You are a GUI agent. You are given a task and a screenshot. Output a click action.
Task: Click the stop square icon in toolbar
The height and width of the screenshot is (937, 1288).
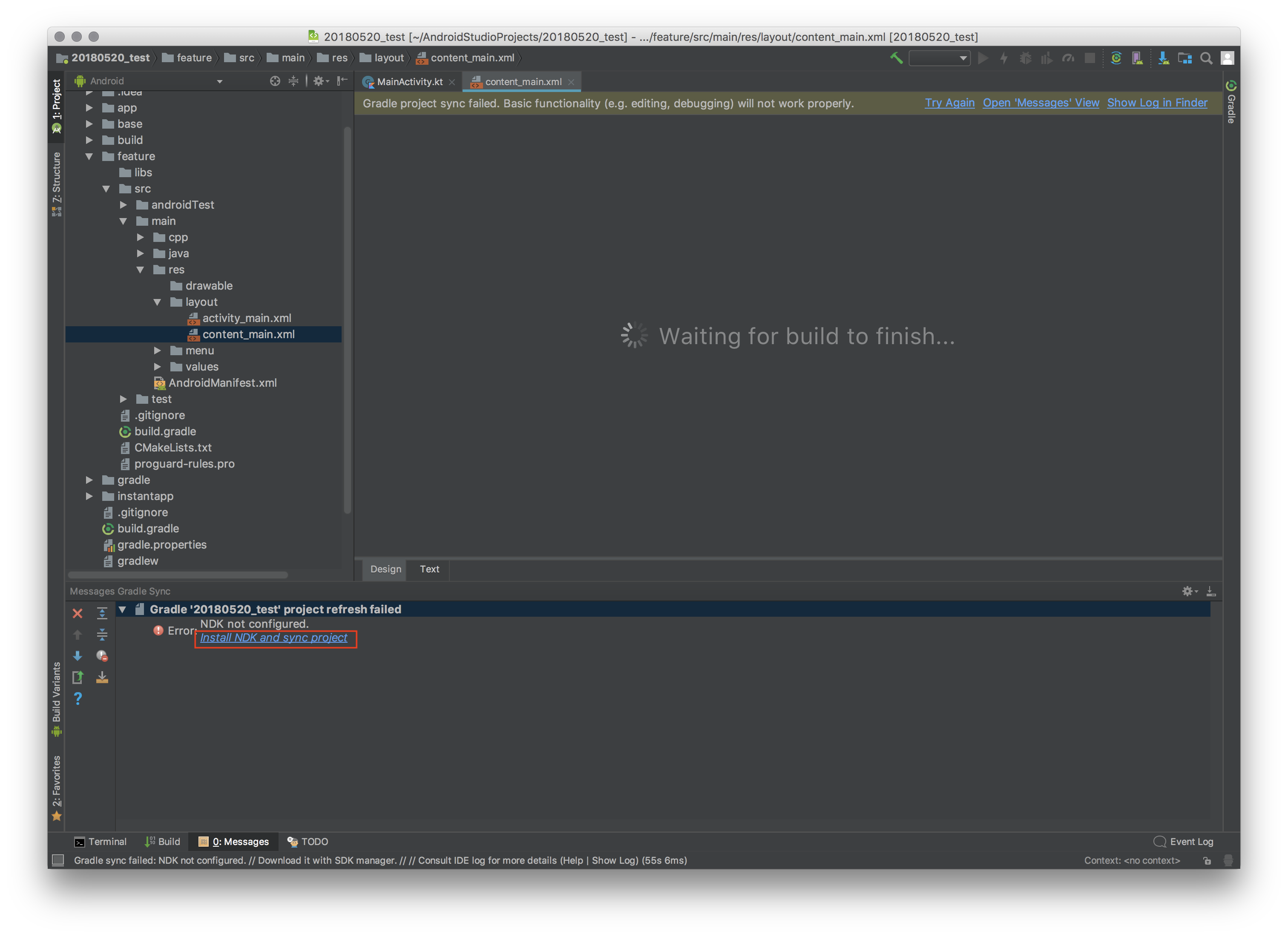click(x=1089, y=58)
